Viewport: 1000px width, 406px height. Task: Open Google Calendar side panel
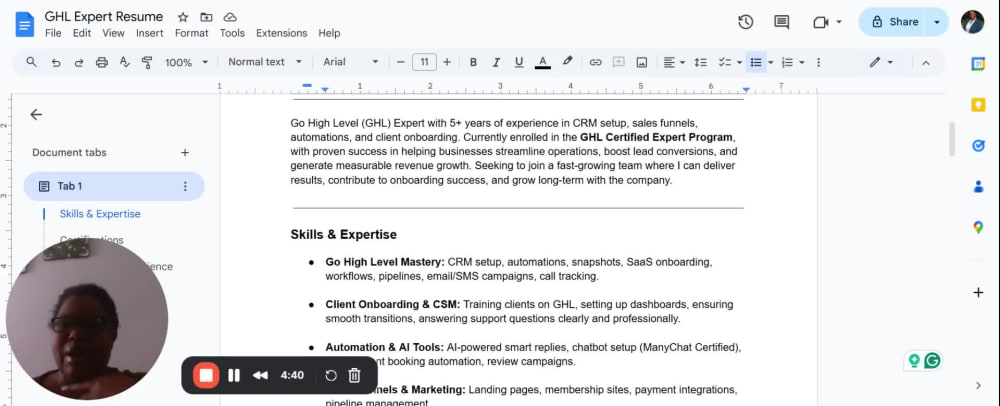(978, 64)
